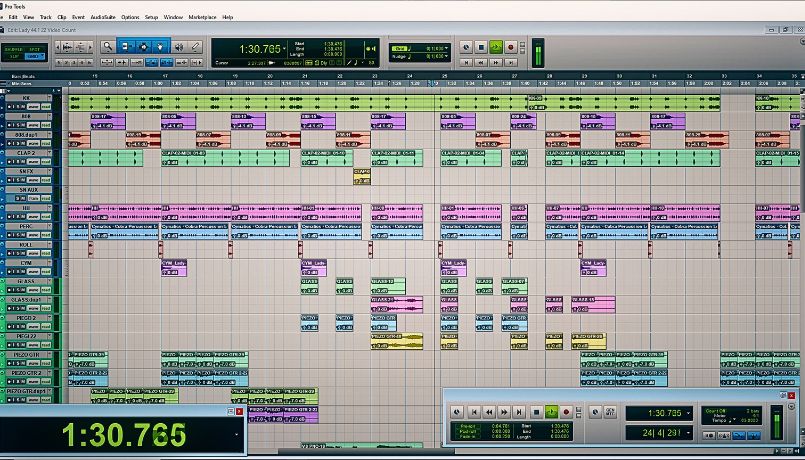Click Fast Forward in the Transport window

pos(503,412)
